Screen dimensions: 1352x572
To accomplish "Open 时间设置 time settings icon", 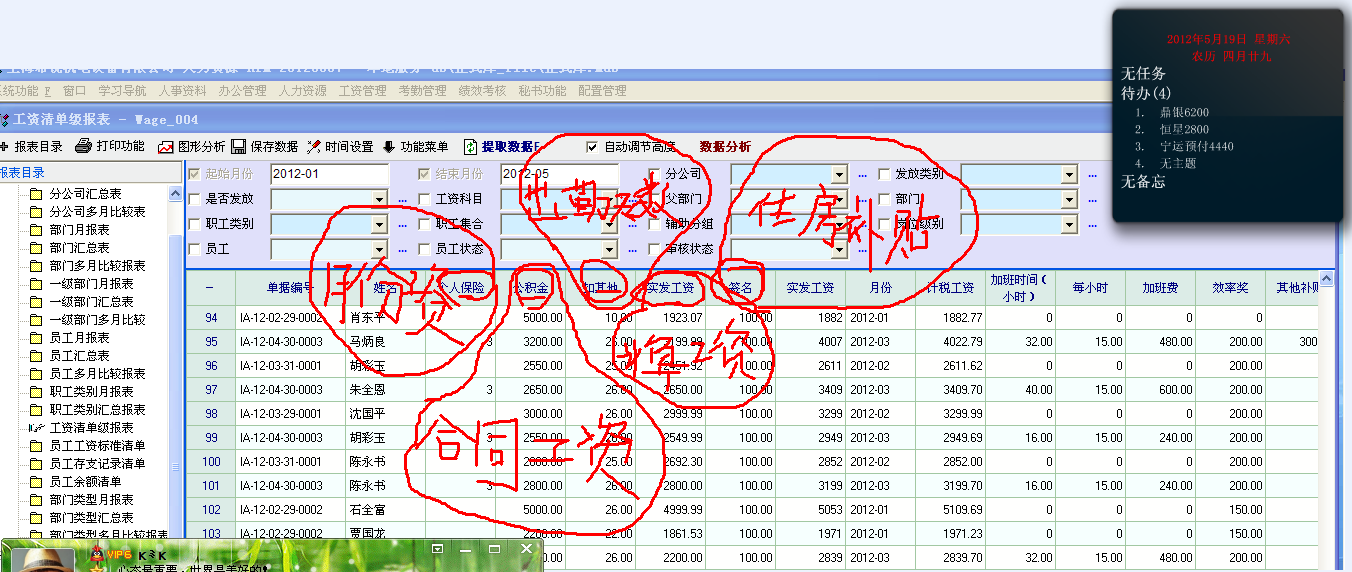I will pyautogui.click(x=314, y=146).
